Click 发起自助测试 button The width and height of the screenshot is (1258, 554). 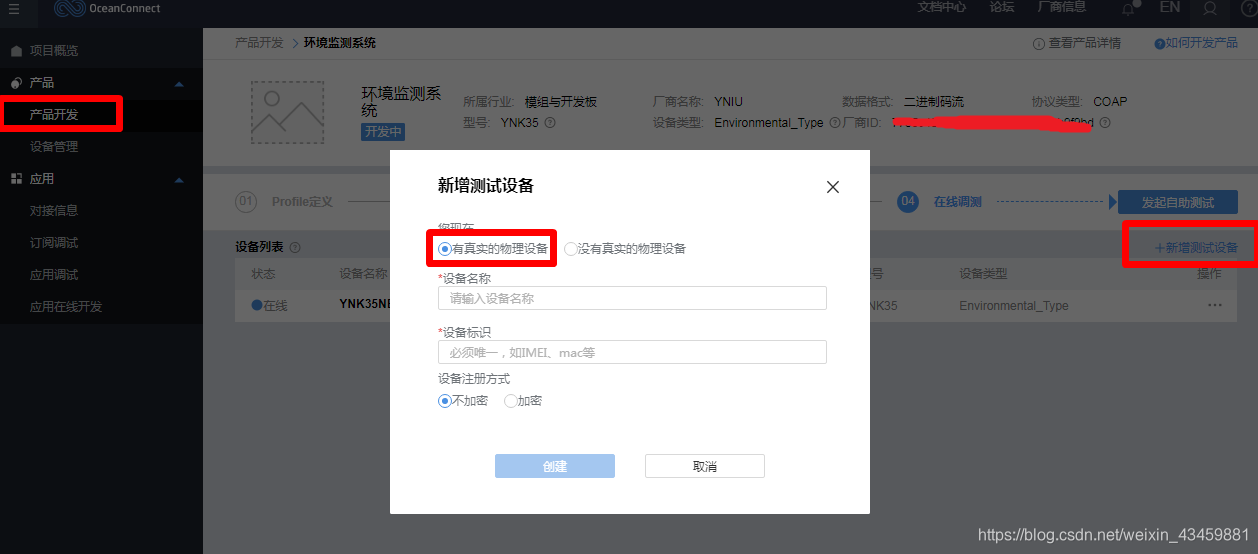point(1178,202)
